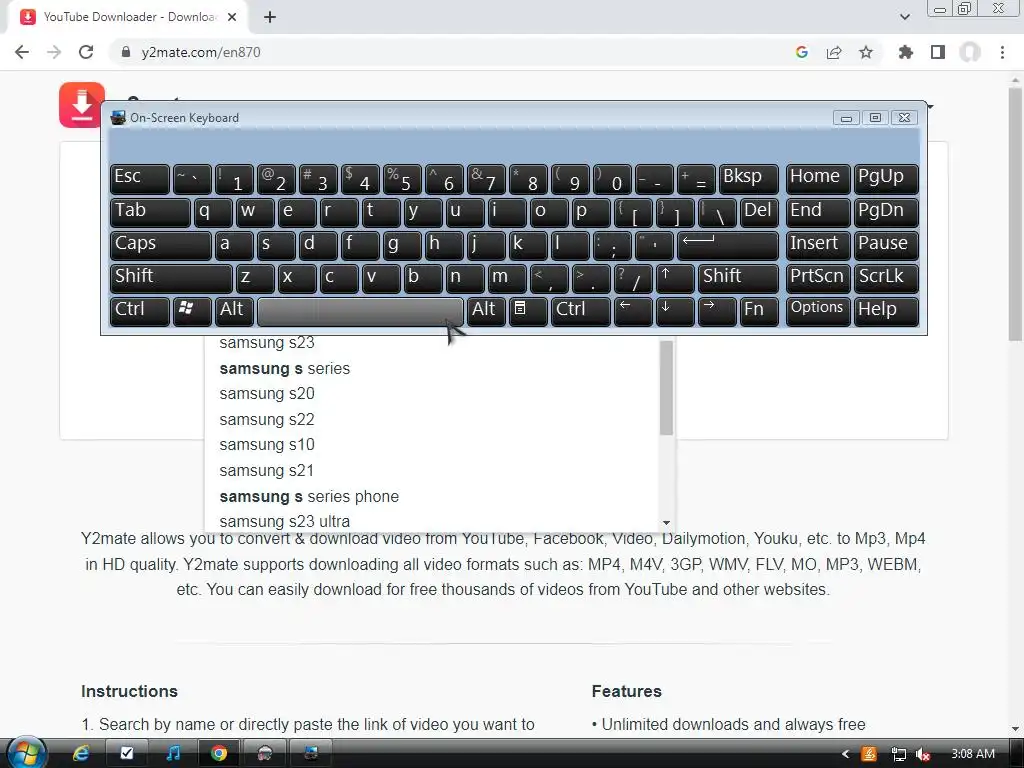This screenshot has height=768, width=1024.
Task: Open the clock showing 3:08 AM
Action: tap(973, 754)
